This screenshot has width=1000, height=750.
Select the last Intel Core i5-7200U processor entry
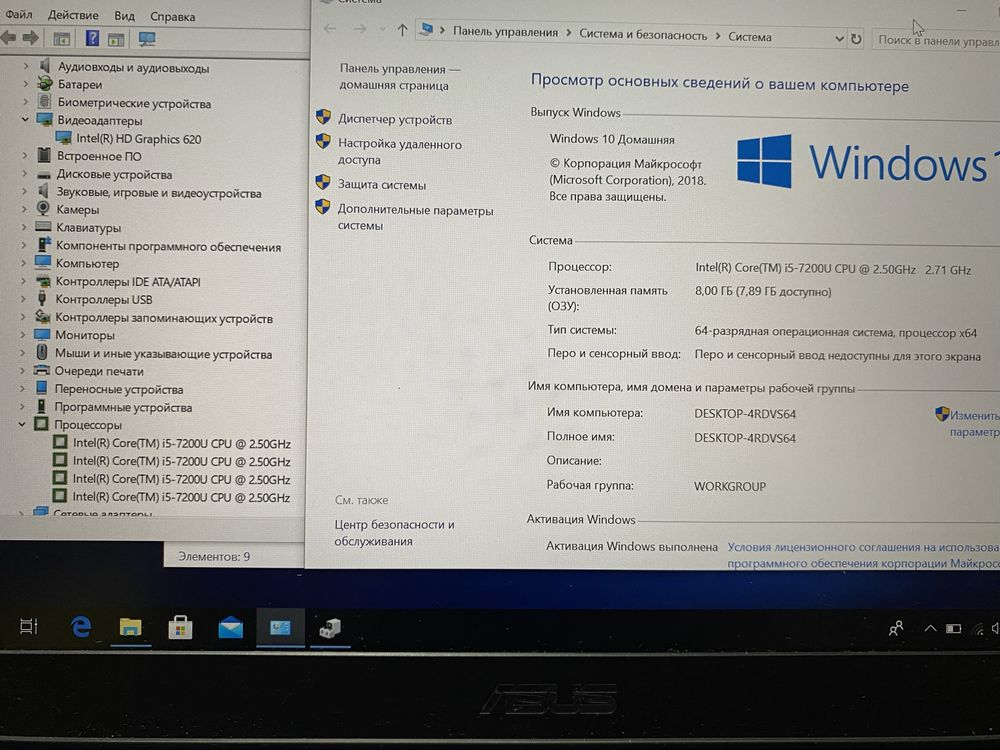[181, 497]
